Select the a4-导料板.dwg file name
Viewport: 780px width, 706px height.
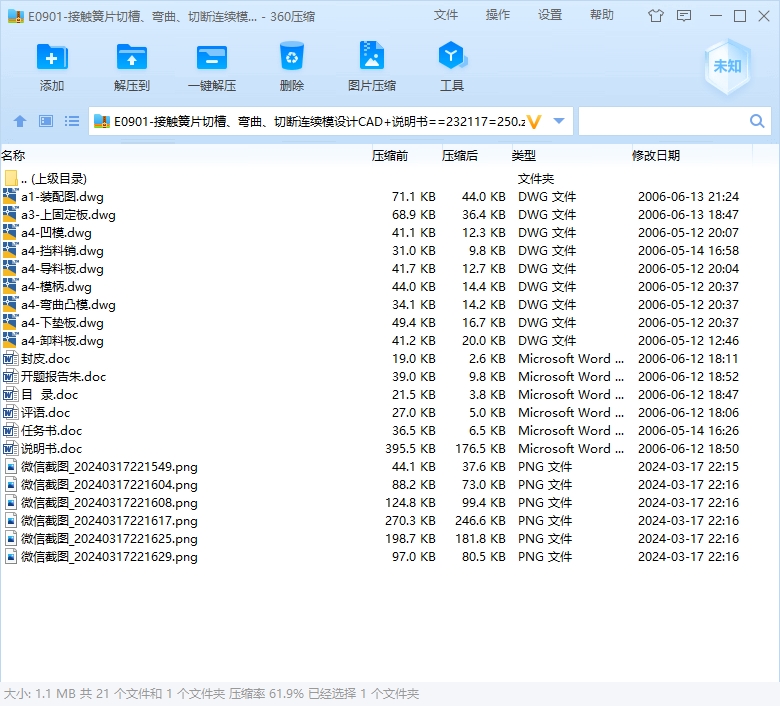62,269
